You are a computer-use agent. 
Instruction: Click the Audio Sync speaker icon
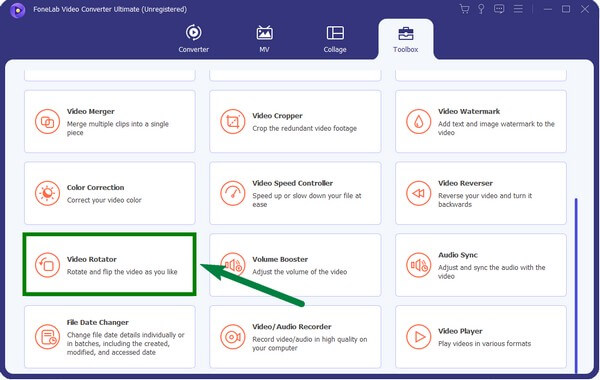tap(418, 265)
